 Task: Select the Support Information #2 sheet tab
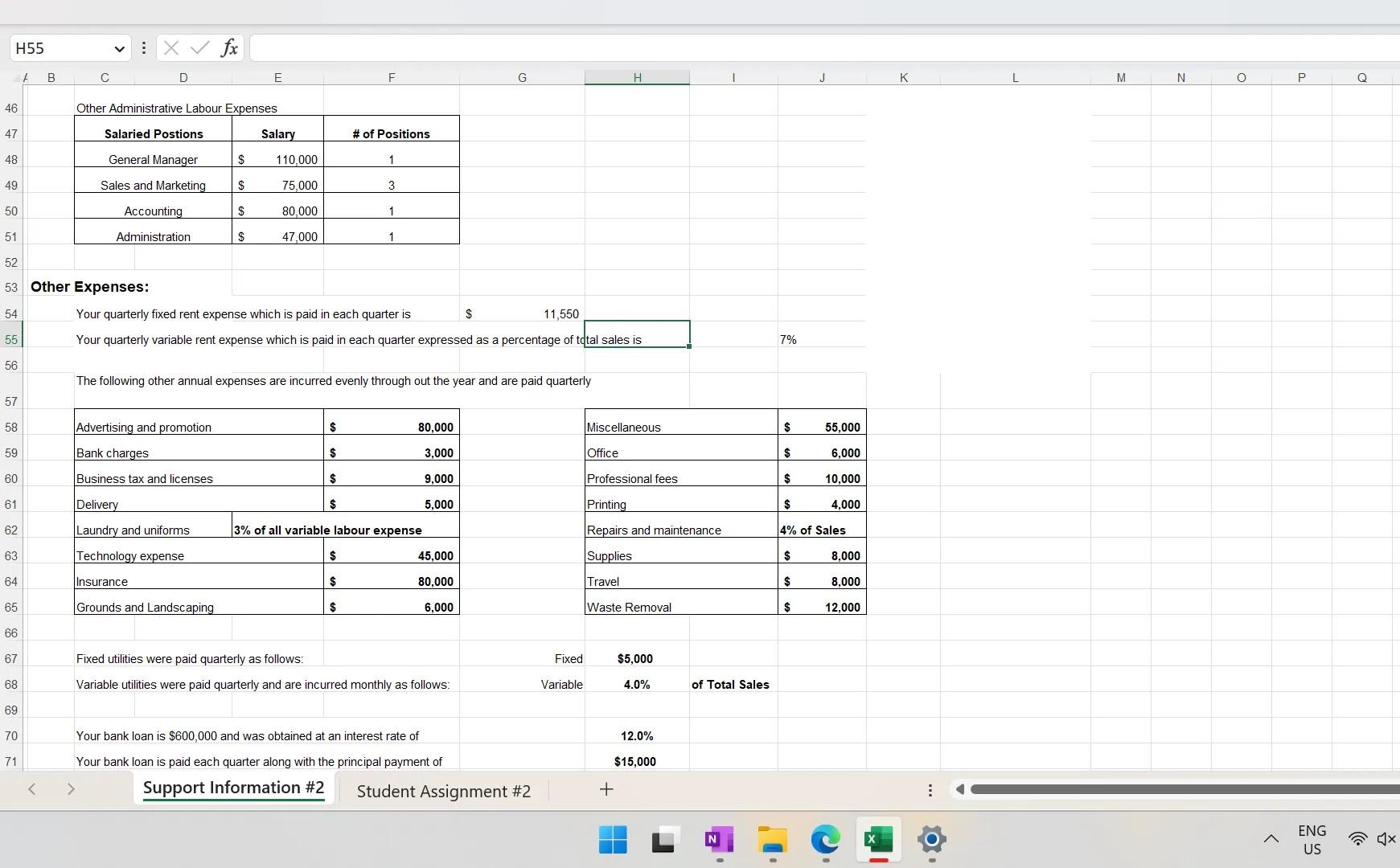pos(234,788)
